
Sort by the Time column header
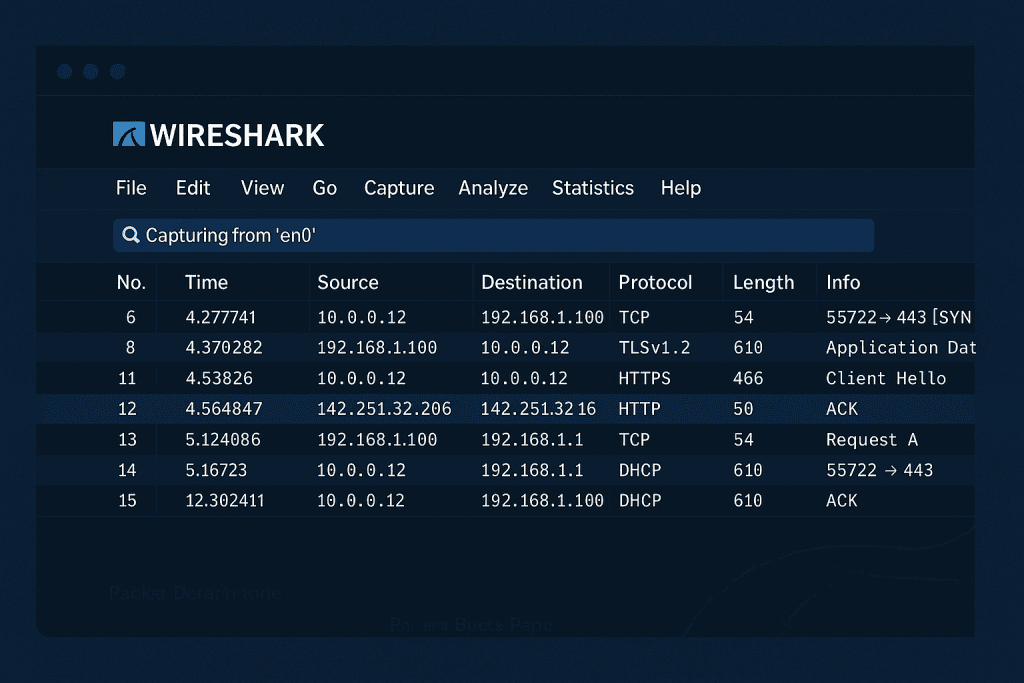tap(206, 282)
